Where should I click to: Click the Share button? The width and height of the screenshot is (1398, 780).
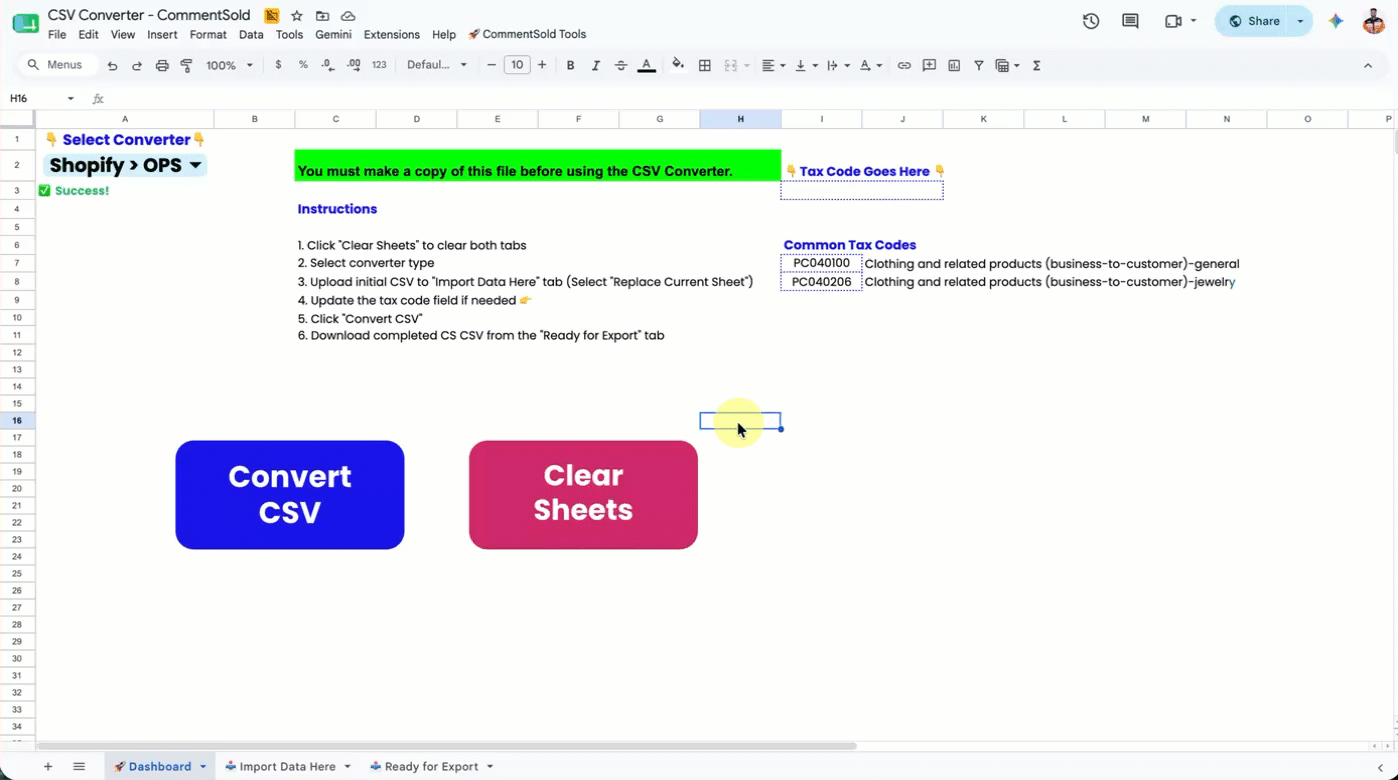1253,21
